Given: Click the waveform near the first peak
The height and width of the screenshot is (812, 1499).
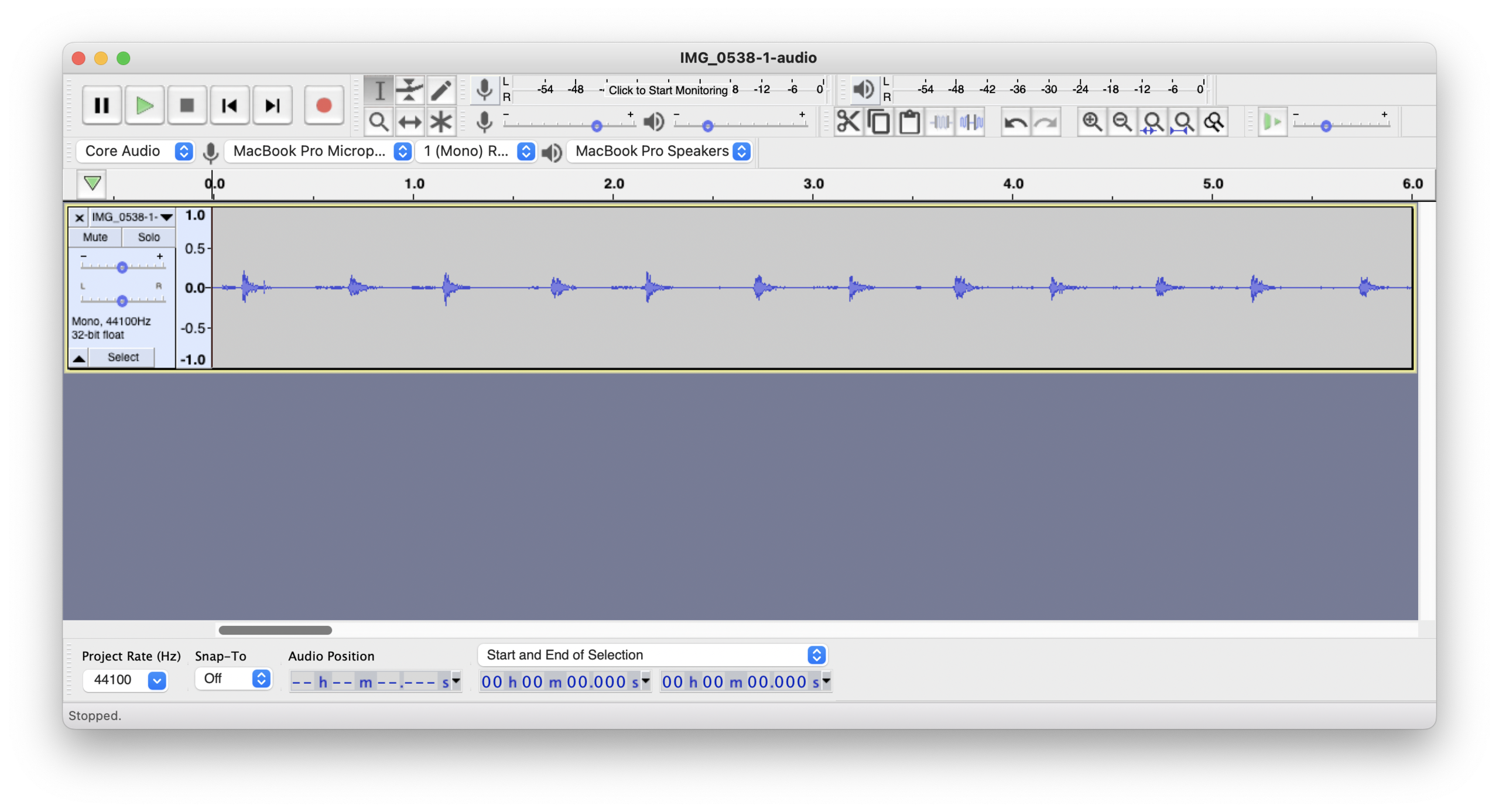Looking at the screenshot, I should (246, 287).
